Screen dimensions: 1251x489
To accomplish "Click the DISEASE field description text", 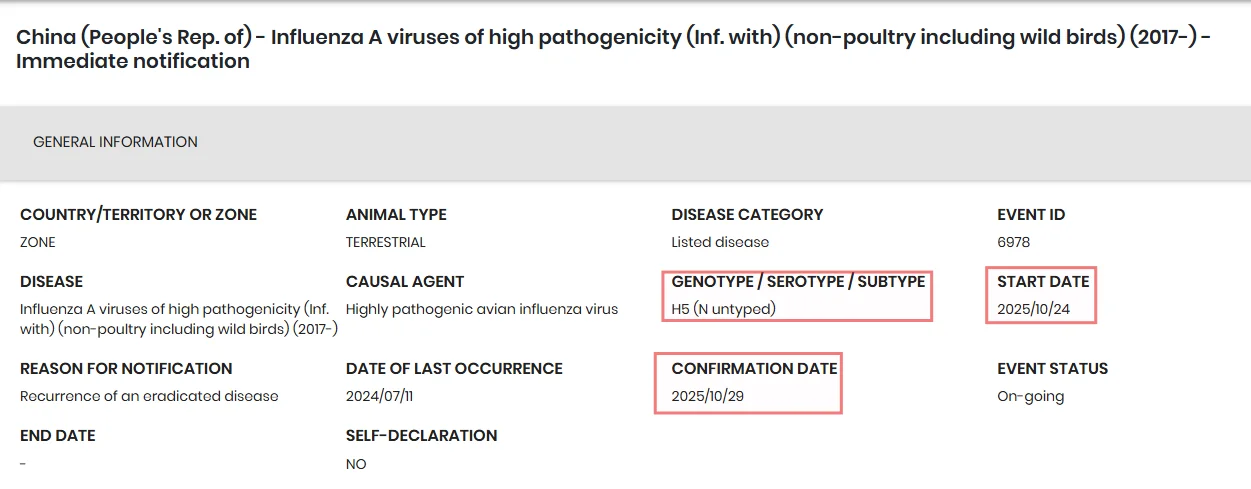I will click(x=179, y=319).
